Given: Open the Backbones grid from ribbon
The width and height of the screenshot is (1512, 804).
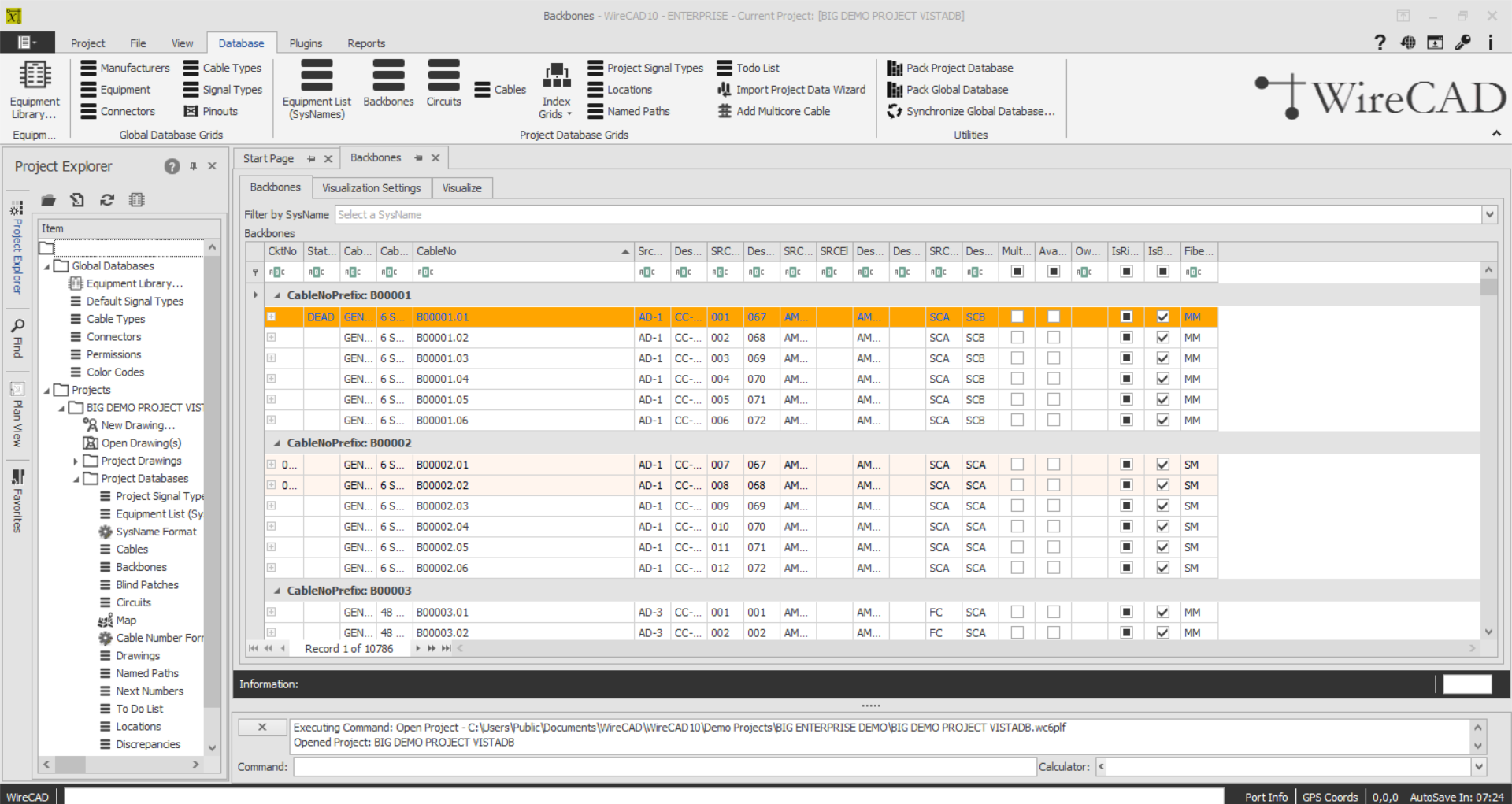Looking at the screenshot, I should click(388, 83).
